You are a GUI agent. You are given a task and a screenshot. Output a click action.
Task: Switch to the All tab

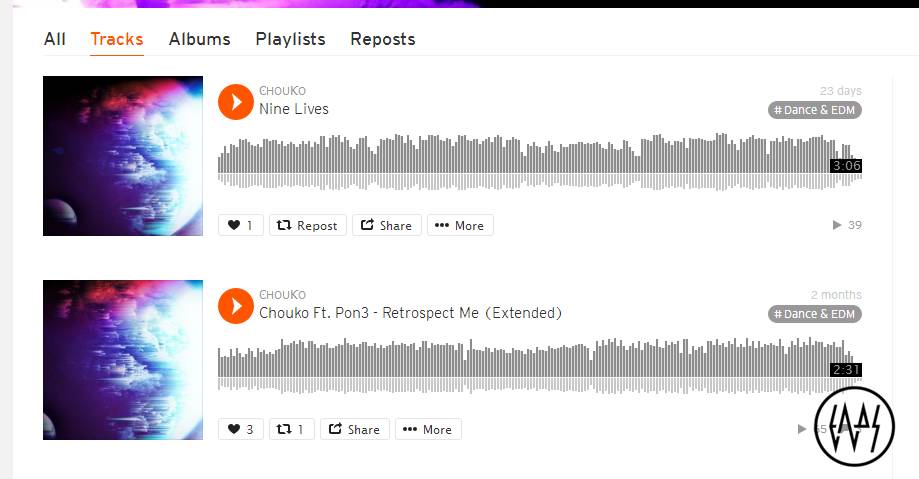point(55,39)
